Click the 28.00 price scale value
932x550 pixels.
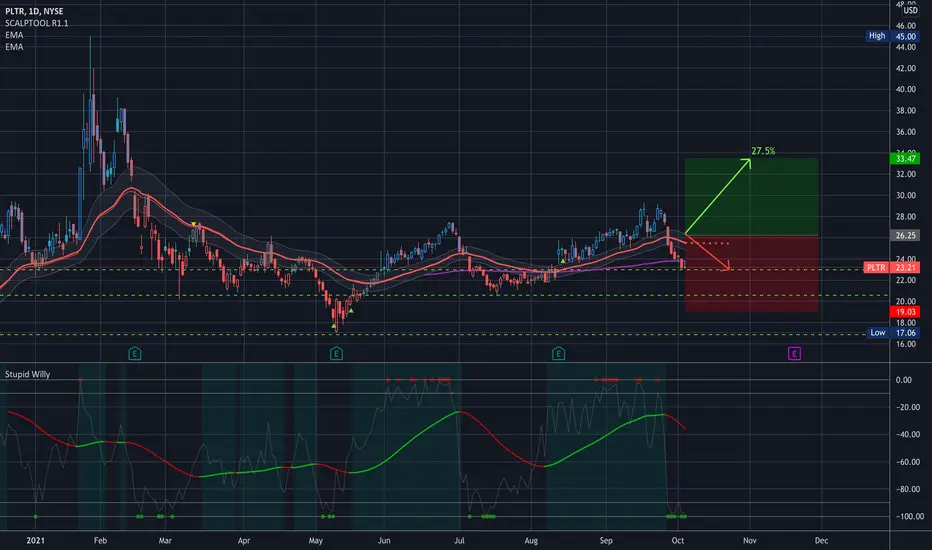(905, 216)
